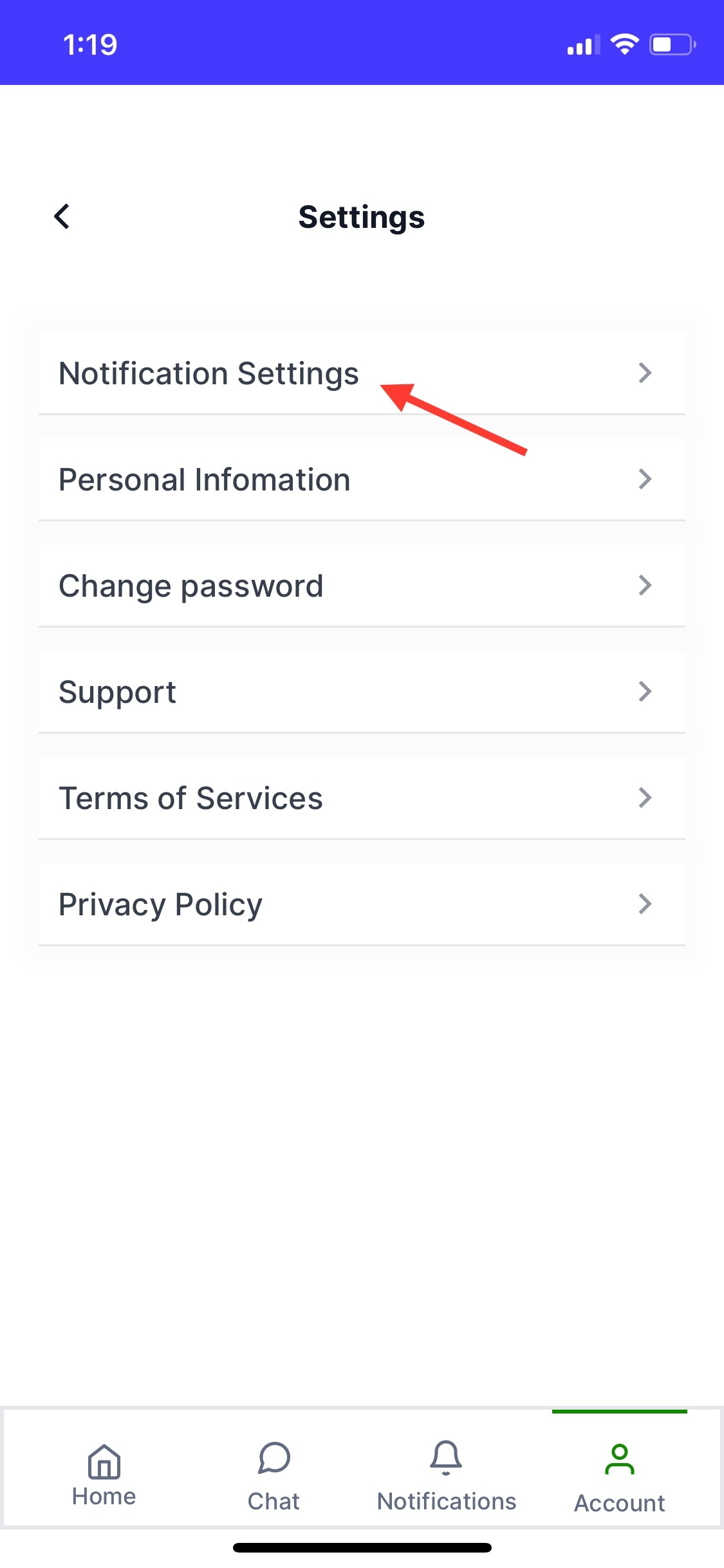Viewport: 724px width, 1568px height.
Task: Expand the Change password chevron
Action: [x=645, y=585]
